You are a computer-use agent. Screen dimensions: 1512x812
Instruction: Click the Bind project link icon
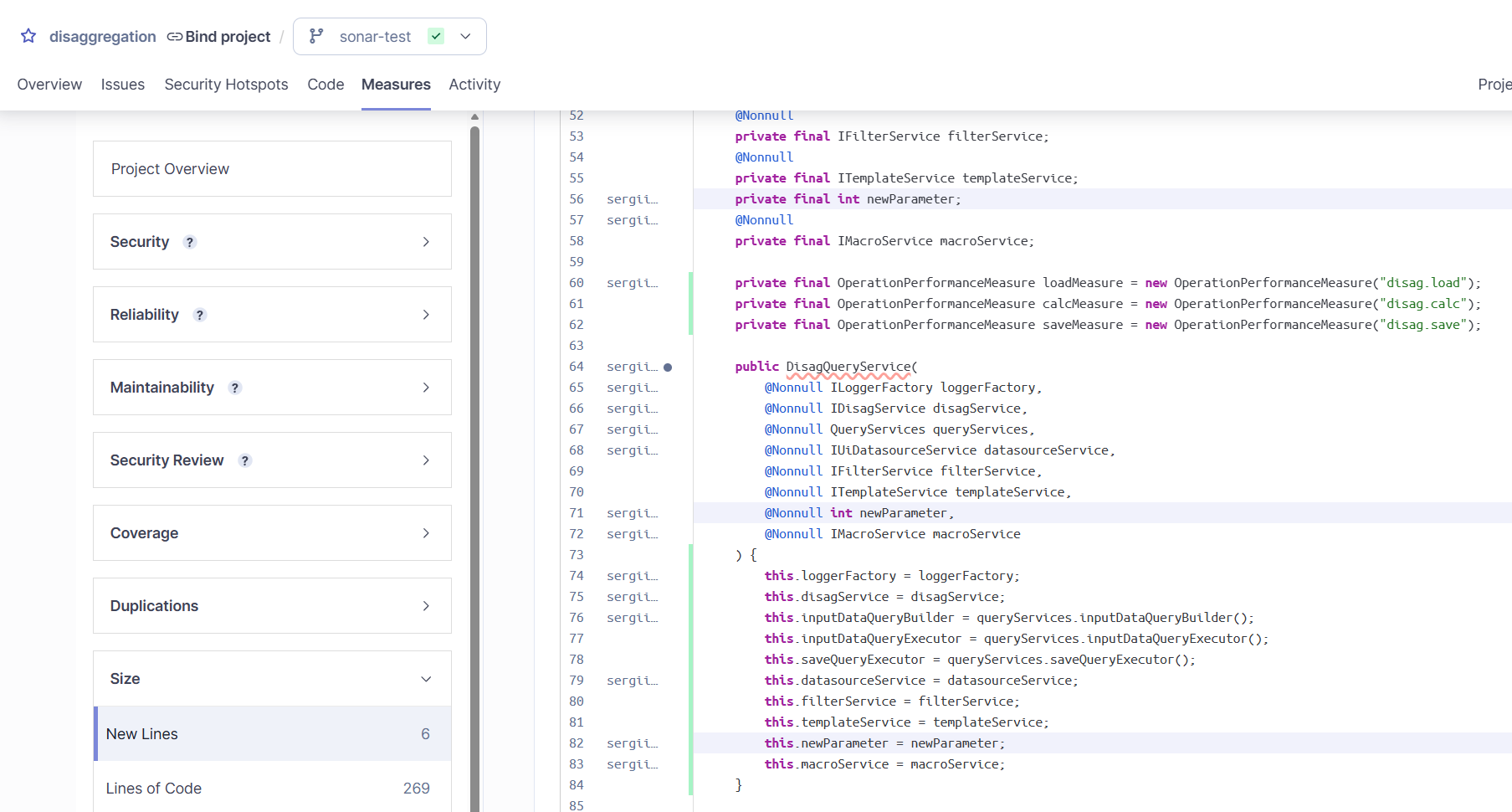point(175,37)
